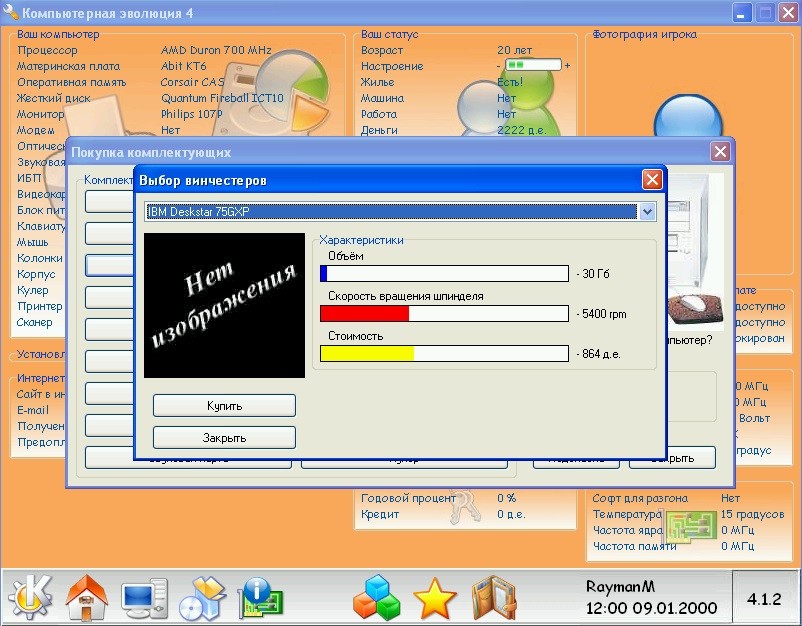The height and width of the screenshot is (626, 802).
Task: Open the KDE-style gear menu icon
Action: [x=30, y=597]
